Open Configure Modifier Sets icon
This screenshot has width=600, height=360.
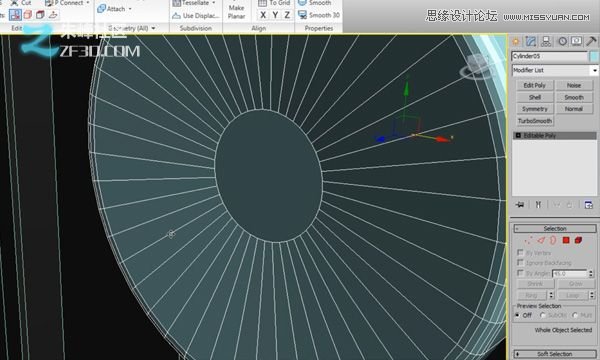(589, 205)
